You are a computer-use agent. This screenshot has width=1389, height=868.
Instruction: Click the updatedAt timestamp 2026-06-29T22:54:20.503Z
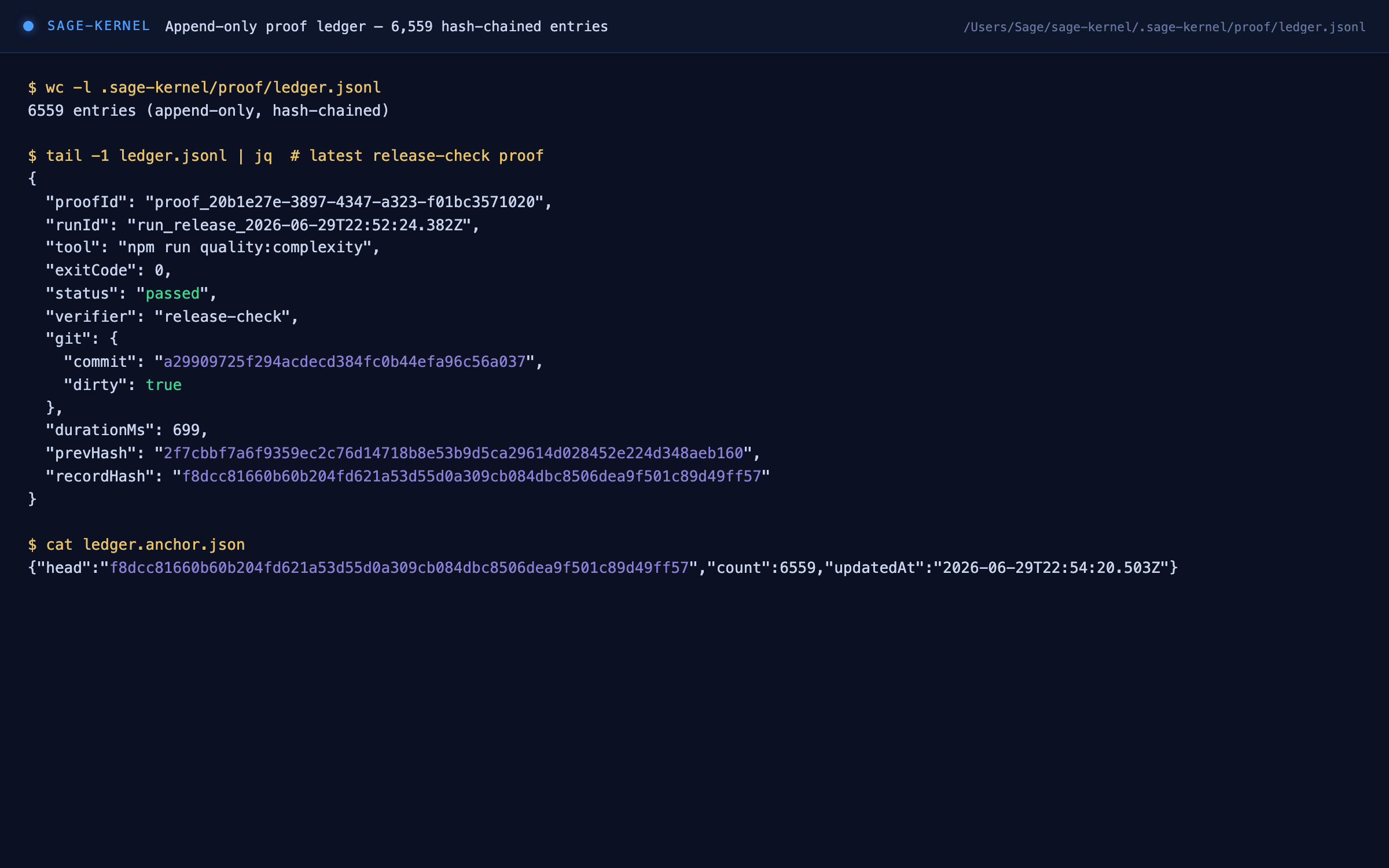pyautogui.click(x=1052, y=568)
